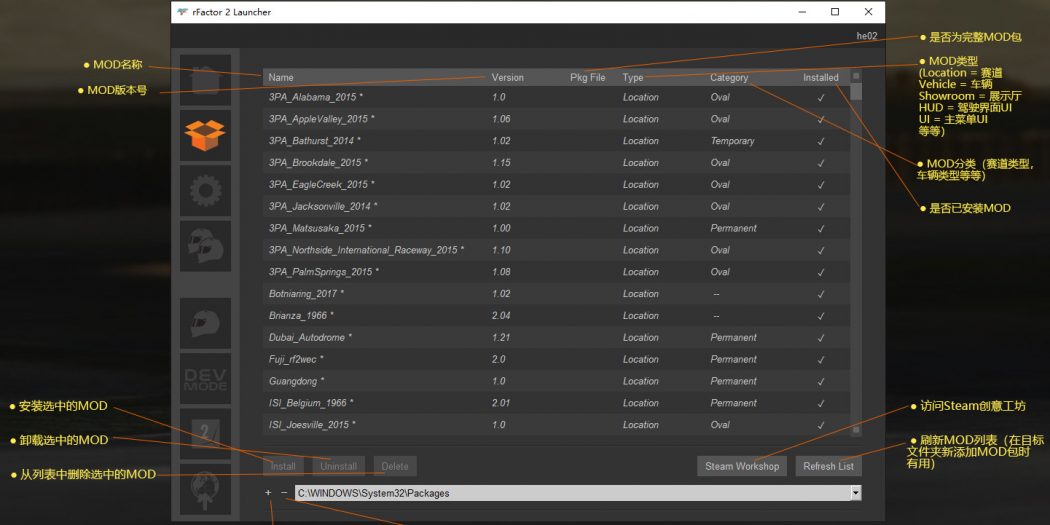
Task: Open the package folder path dropdown arrow
Action: pos(856,493)
